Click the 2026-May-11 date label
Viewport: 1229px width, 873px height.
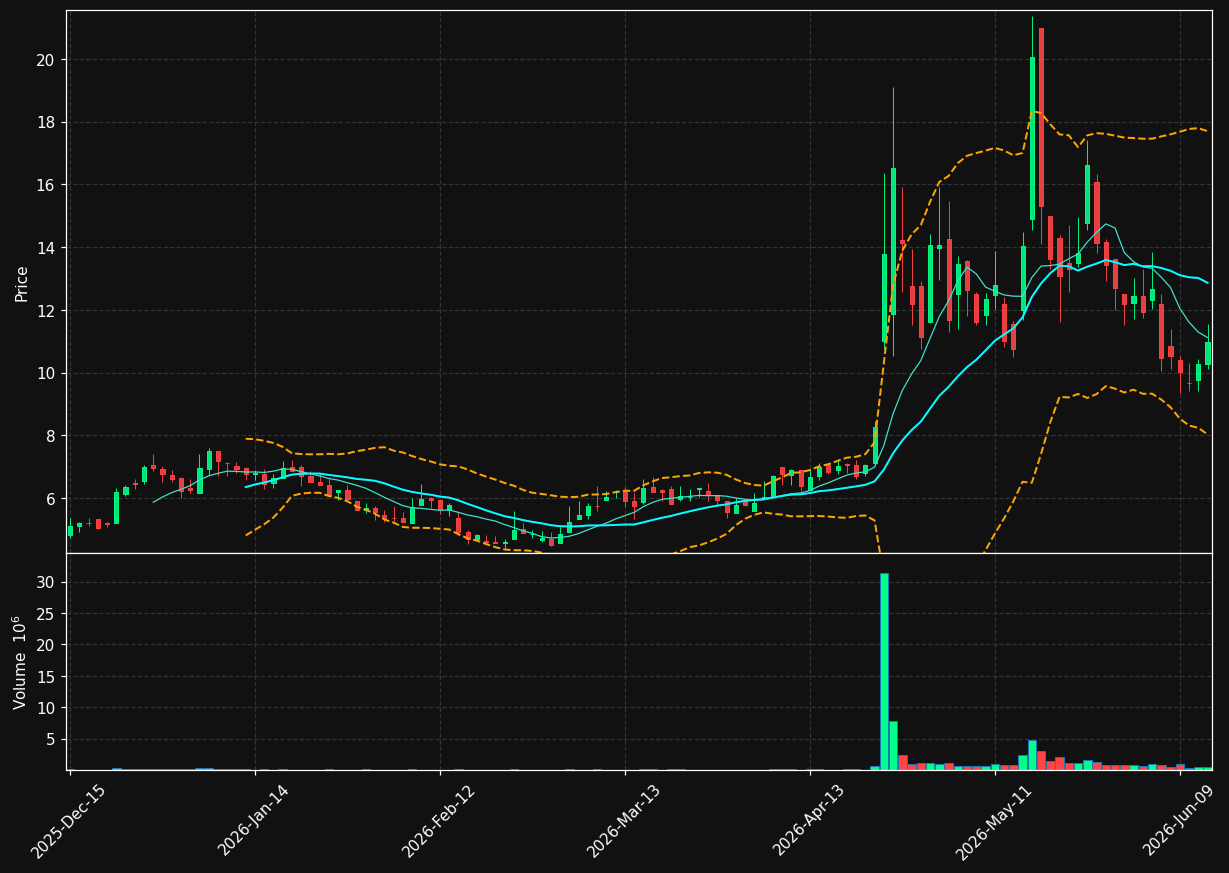(994, 821)
